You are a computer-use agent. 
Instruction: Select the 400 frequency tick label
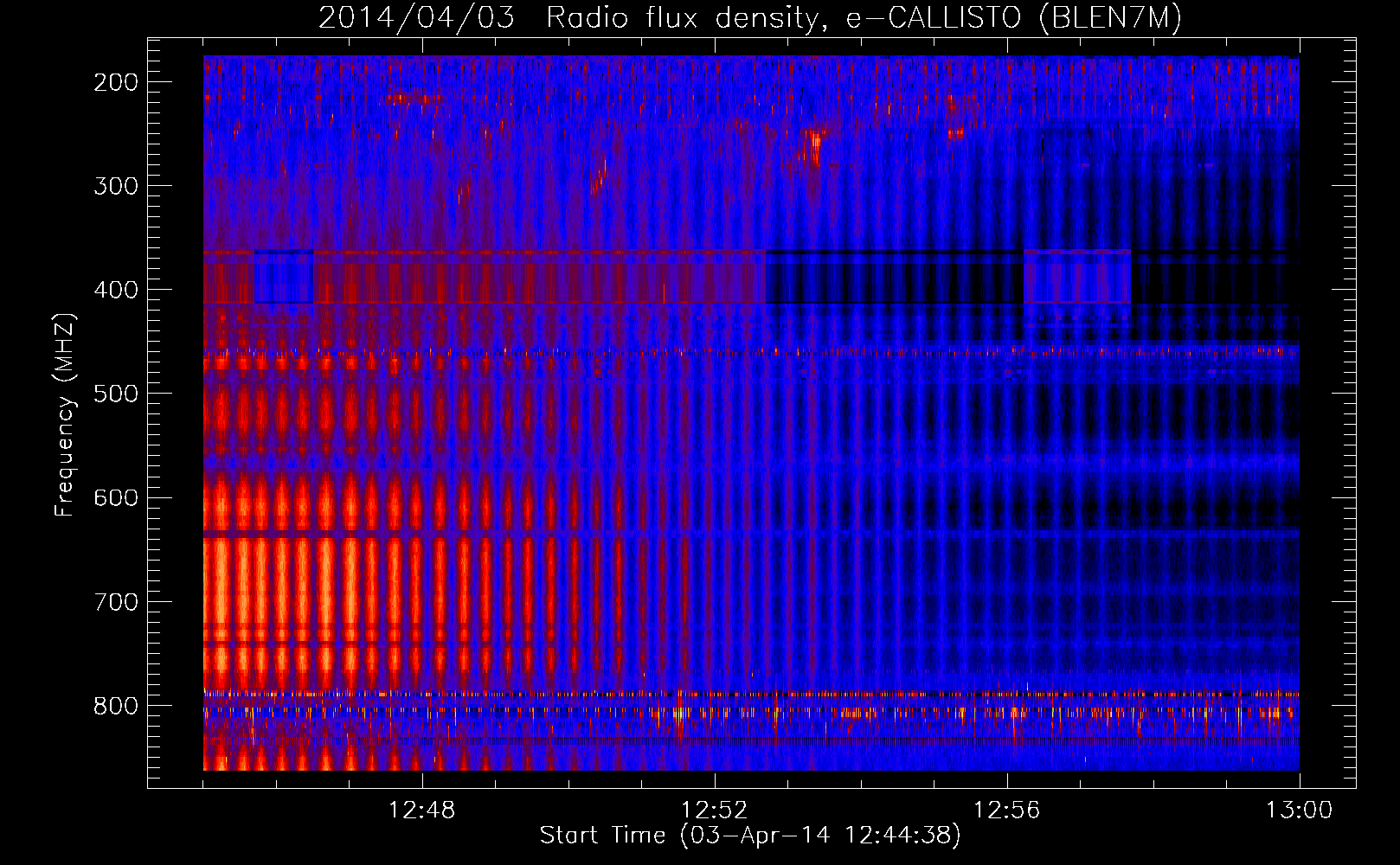pyautogui.click(x=116, y=290)
